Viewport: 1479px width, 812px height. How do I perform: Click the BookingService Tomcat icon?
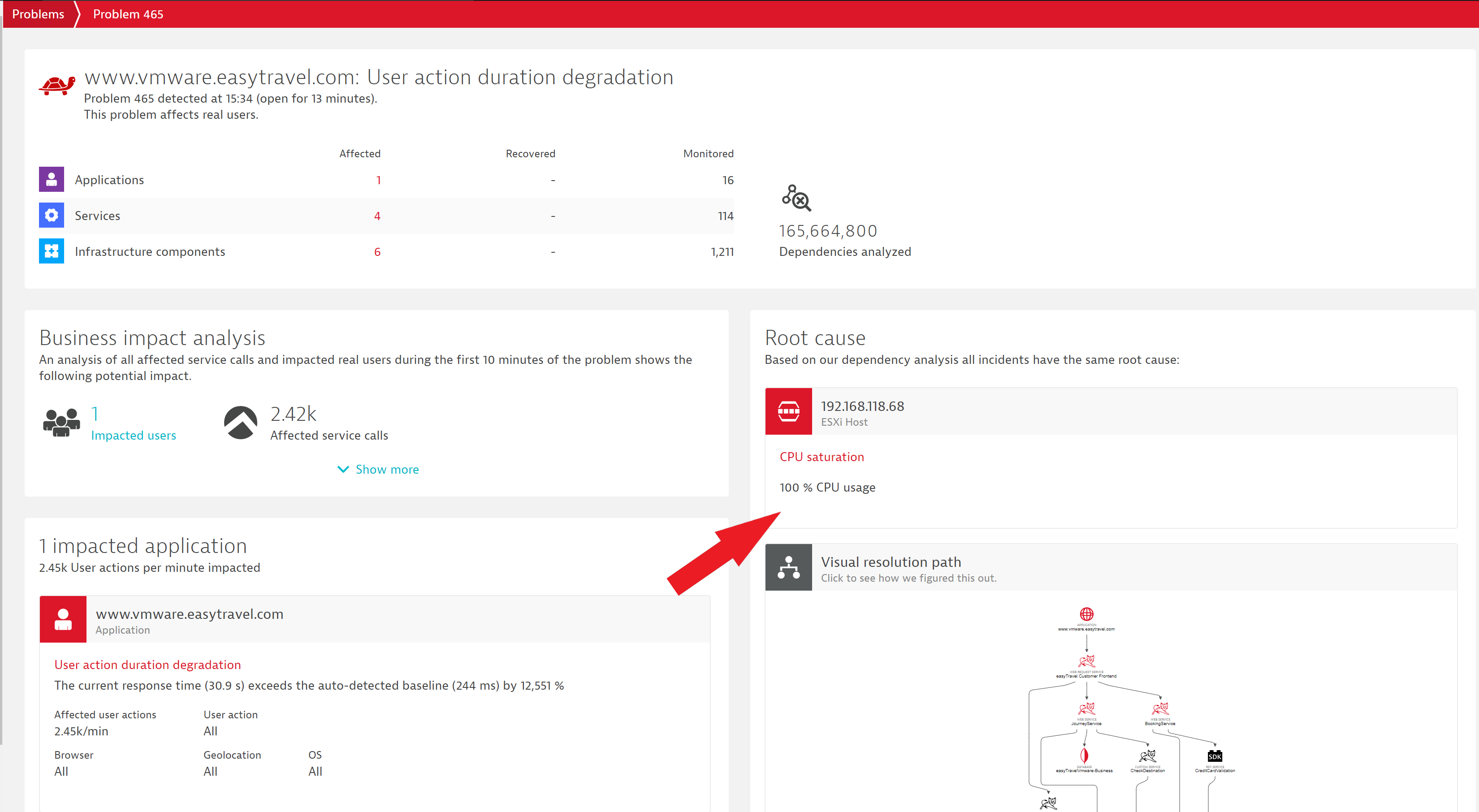coord(1160,708)
